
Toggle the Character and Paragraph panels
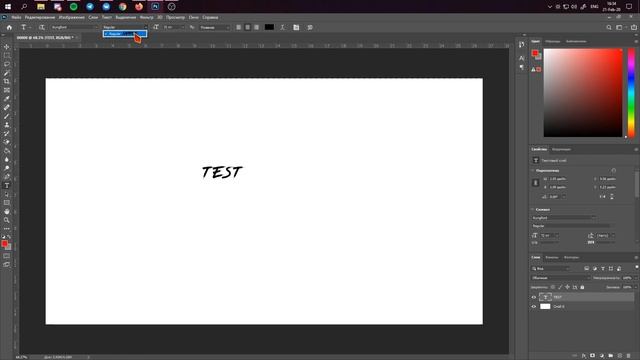click(296, 27)
